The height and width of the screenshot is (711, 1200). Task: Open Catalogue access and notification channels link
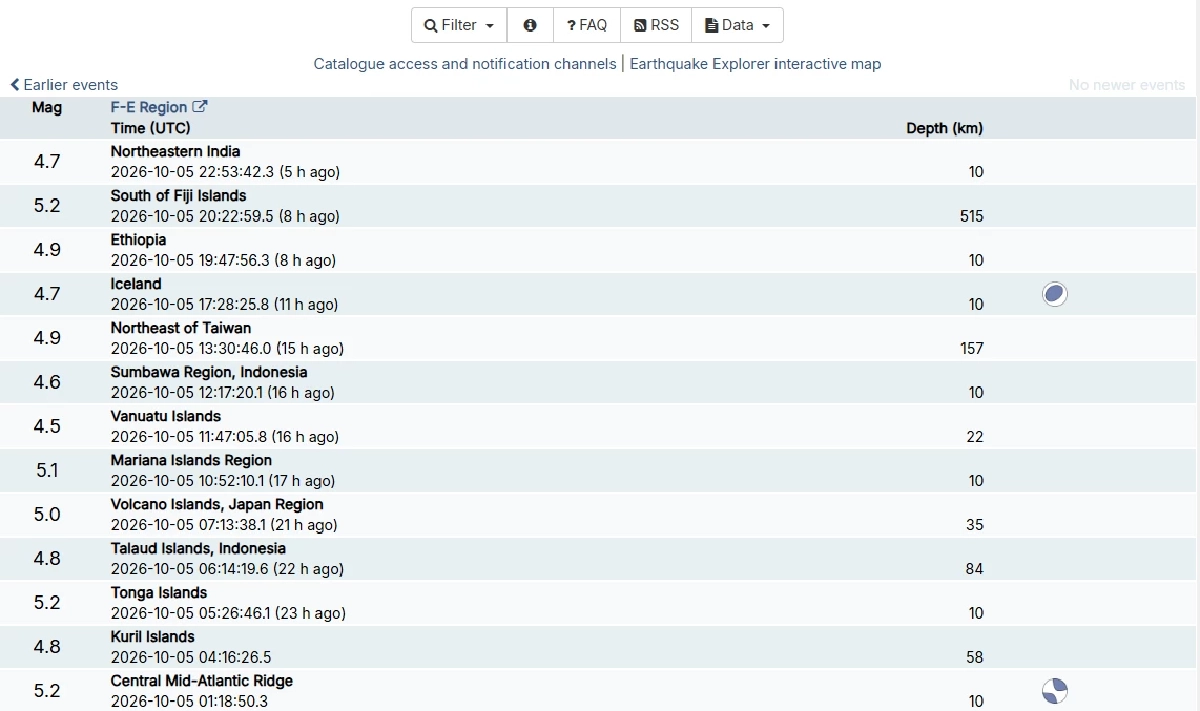(x=465, y=64)
